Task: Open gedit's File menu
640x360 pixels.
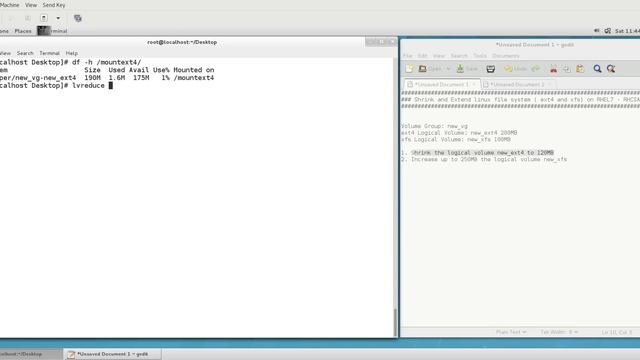Action: [407, 56]
